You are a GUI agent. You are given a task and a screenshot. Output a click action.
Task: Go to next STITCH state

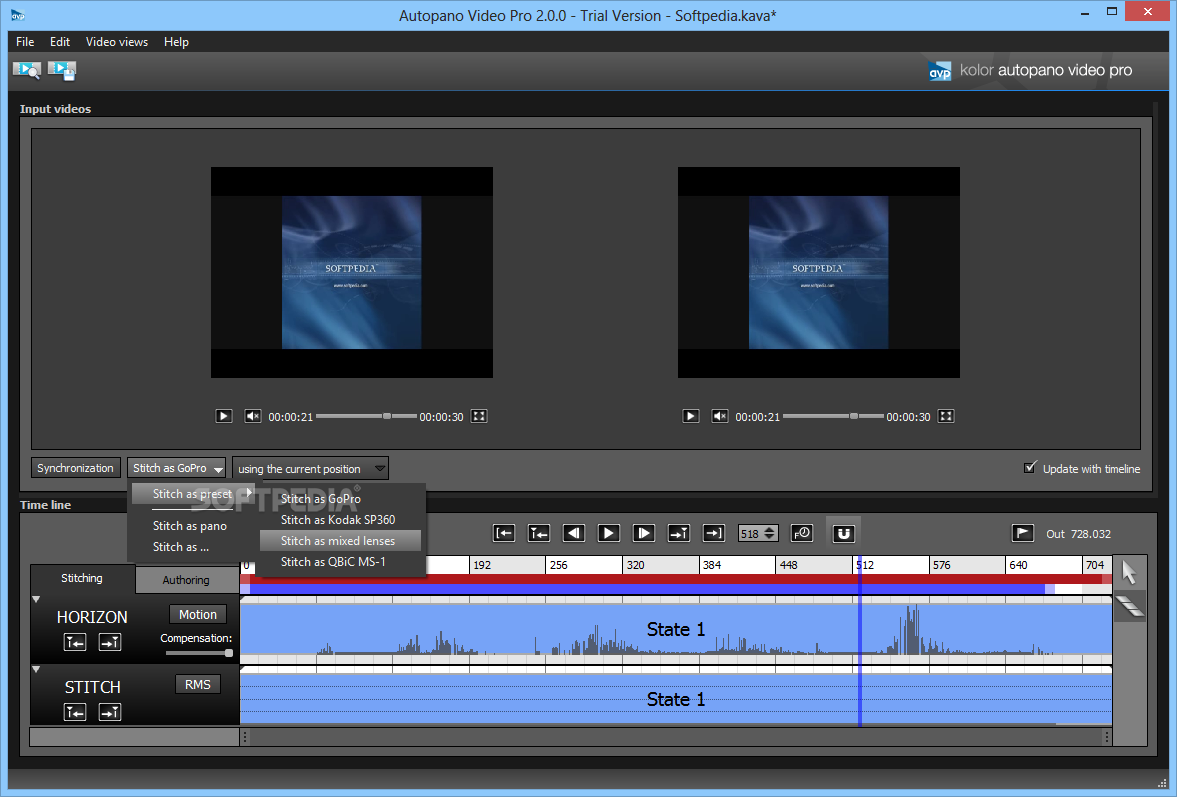tap(110, 712)
